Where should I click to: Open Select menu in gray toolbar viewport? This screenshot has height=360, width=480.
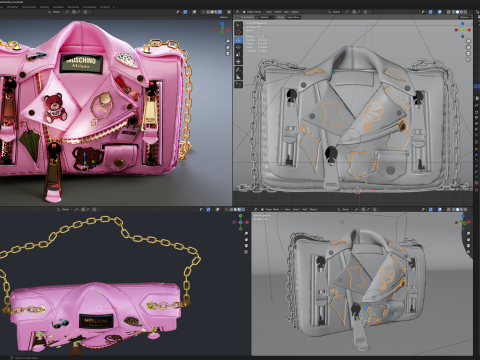tap(278, 12)
